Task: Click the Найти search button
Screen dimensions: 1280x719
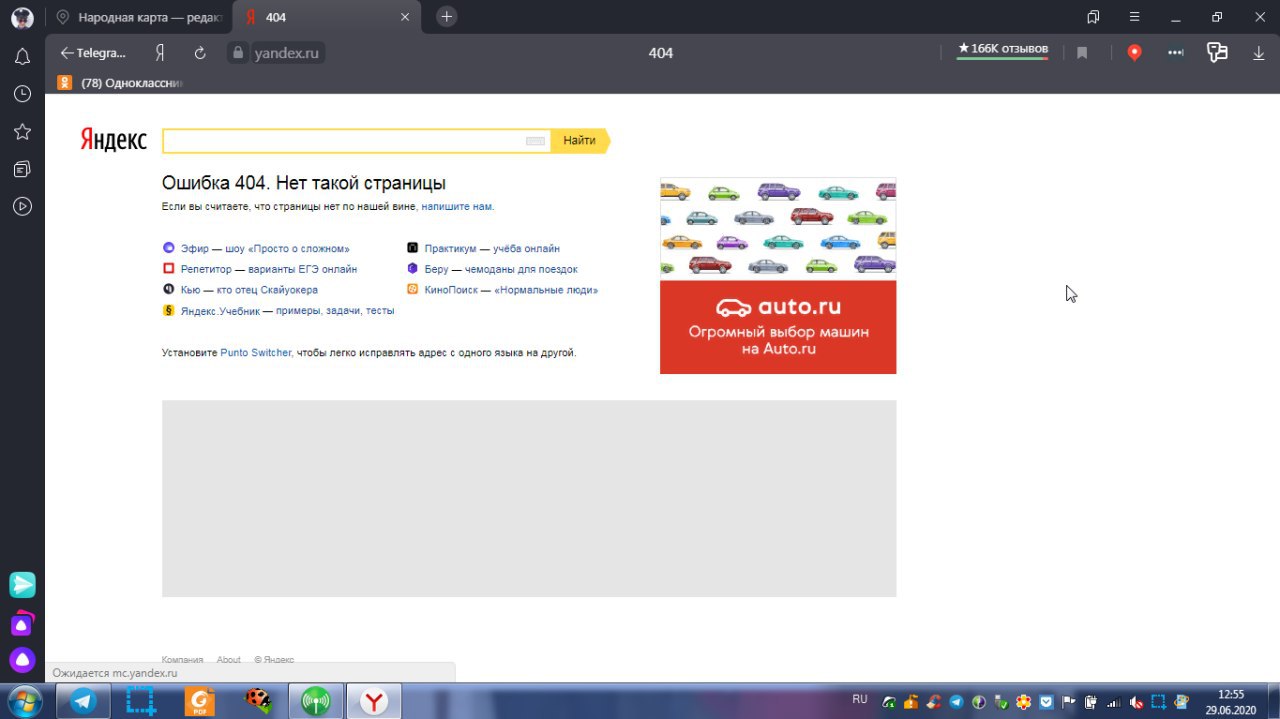Action: 580,141
